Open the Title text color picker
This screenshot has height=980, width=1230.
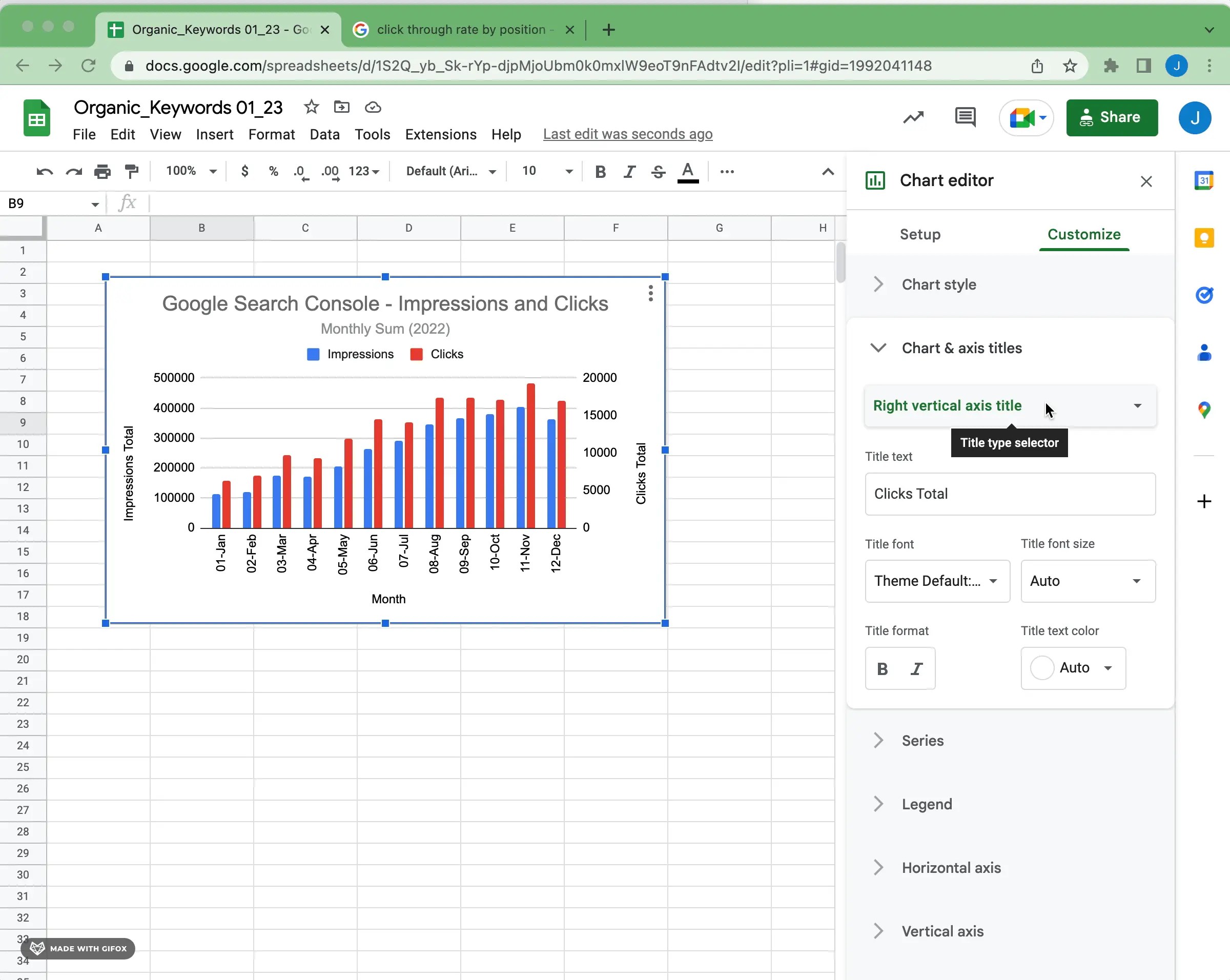click(x=1073, y=668)
